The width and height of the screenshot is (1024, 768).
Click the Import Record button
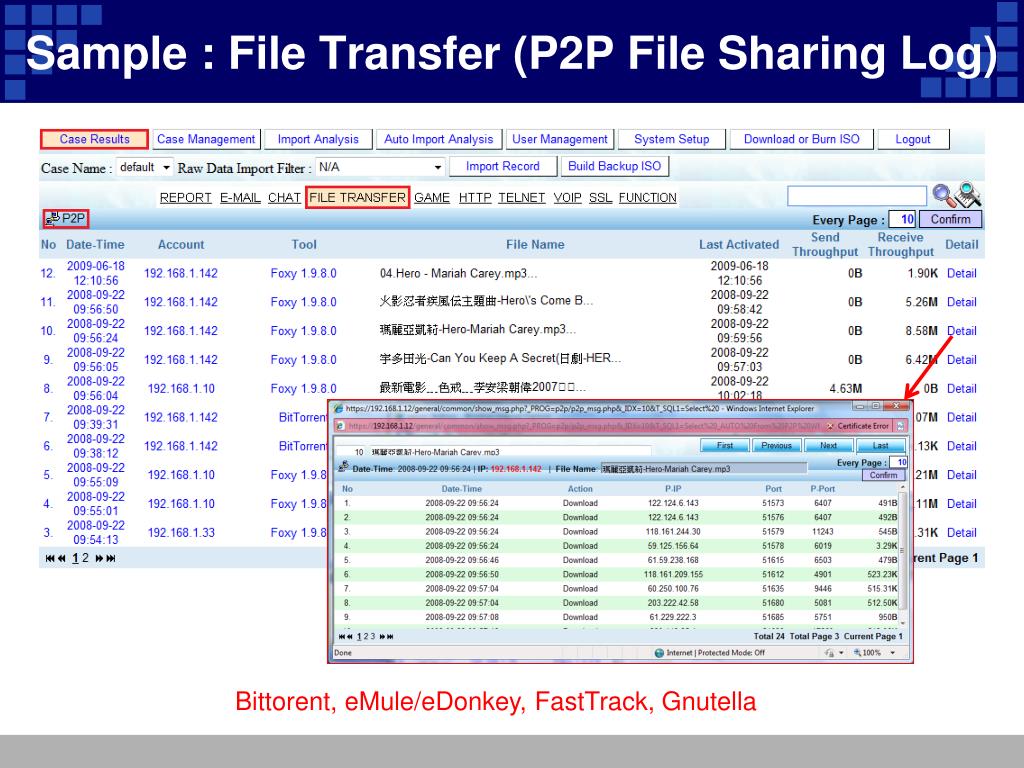click(x=502, y=167)
